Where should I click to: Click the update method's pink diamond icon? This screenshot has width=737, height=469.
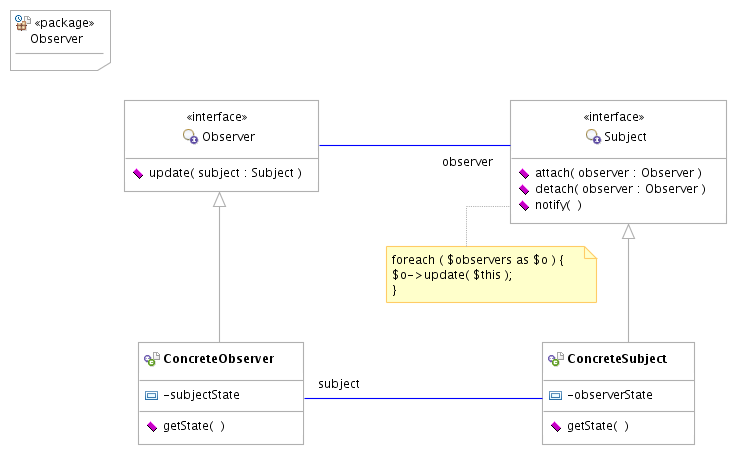tap(138, 173)
